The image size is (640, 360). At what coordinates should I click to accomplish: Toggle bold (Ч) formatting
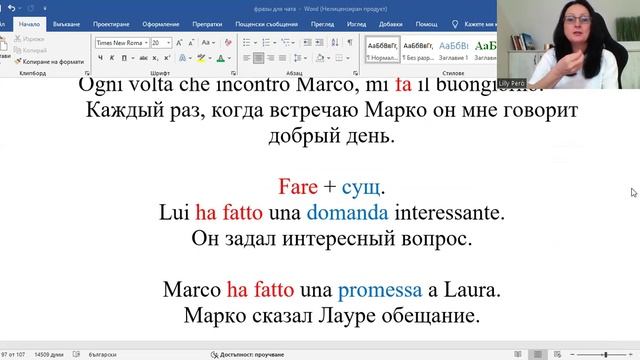[x=100, y=58]
